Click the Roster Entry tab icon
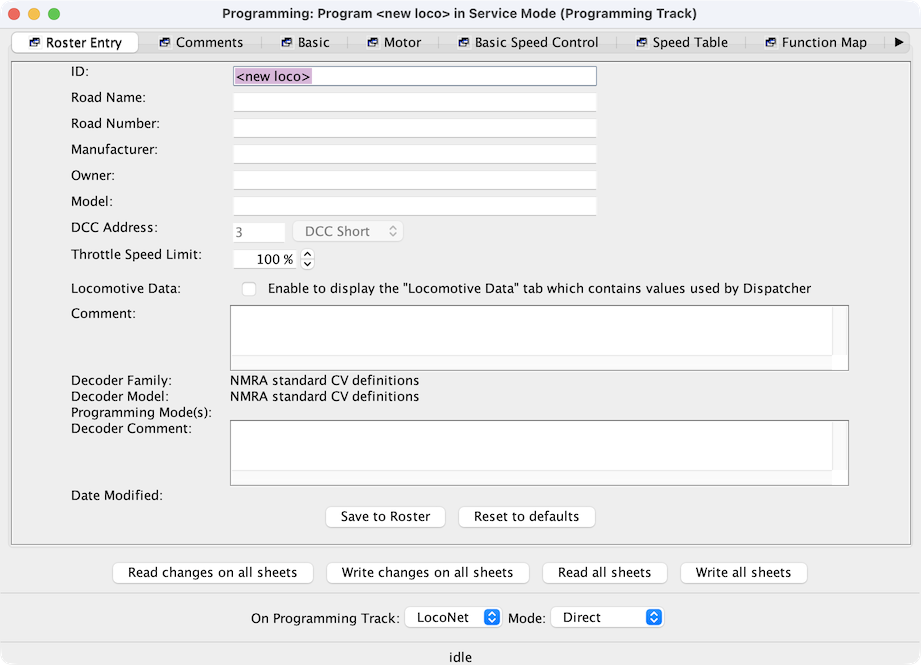The width and height of the screenshot is (921, 665). pyautogui.click(x=35, y=42)
